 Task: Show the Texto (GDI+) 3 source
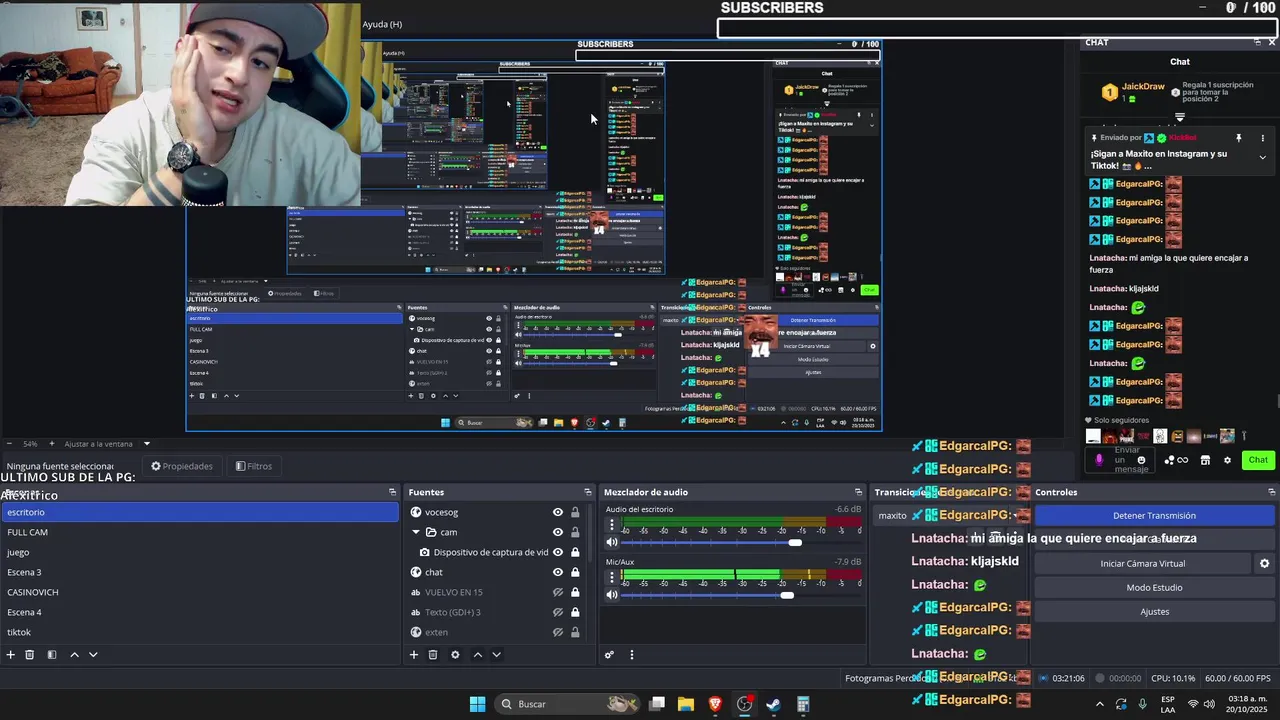pos(558,612)
